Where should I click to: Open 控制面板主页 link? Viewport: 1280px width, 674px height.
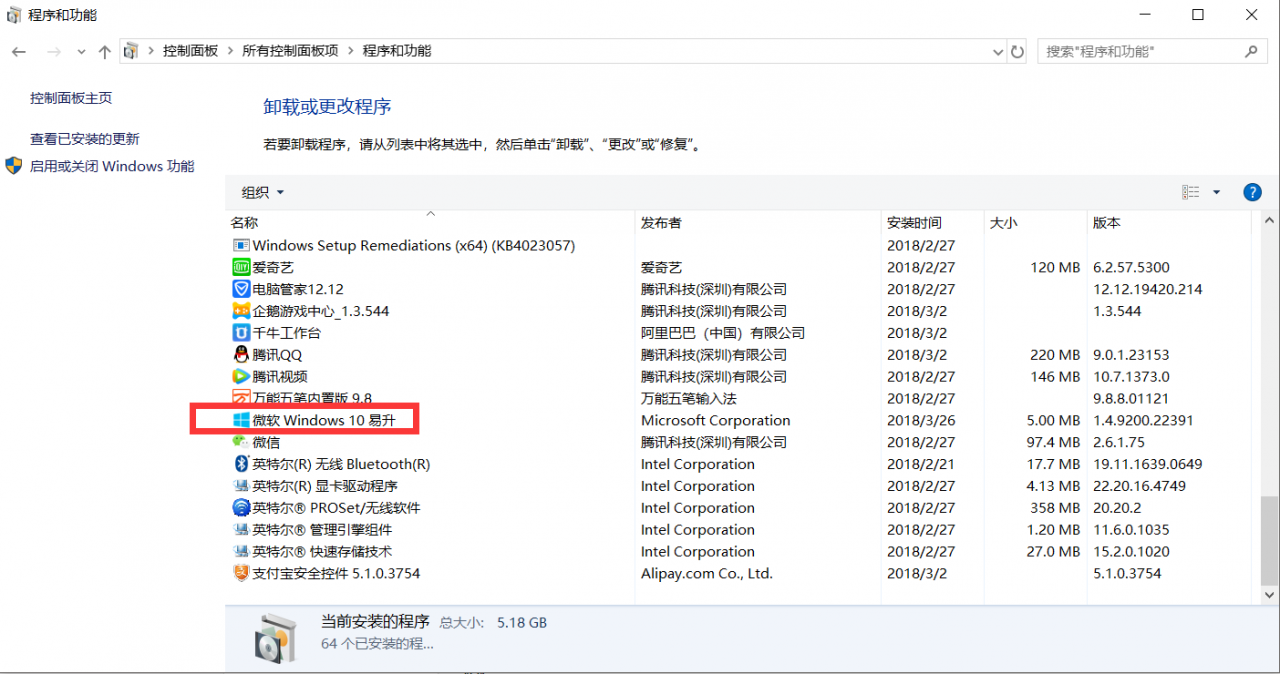coord(71,98)
